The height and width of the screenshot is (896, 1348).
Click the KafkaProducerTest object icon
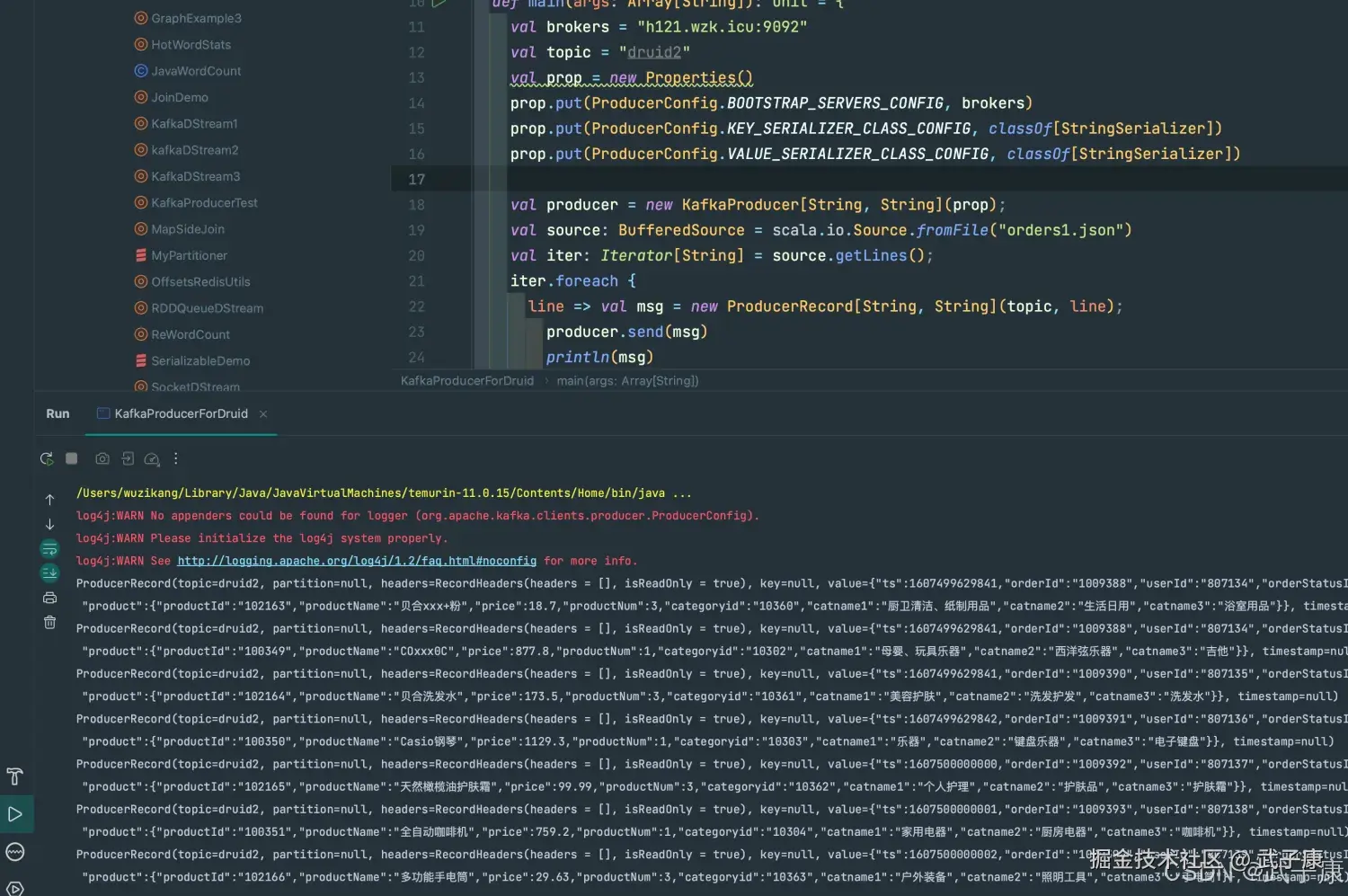141,203
